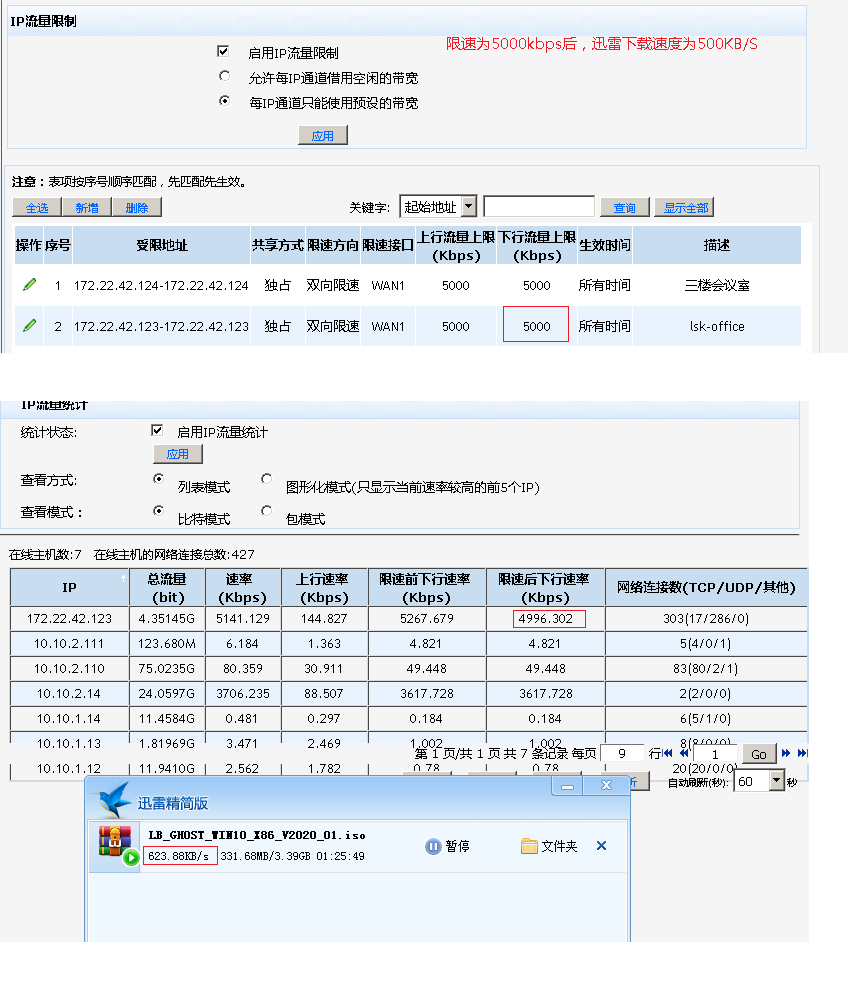The image size is (848, 987).
Task: Click IP address 172.22.42.123 in statistics
Action: (x=69, y=619)
